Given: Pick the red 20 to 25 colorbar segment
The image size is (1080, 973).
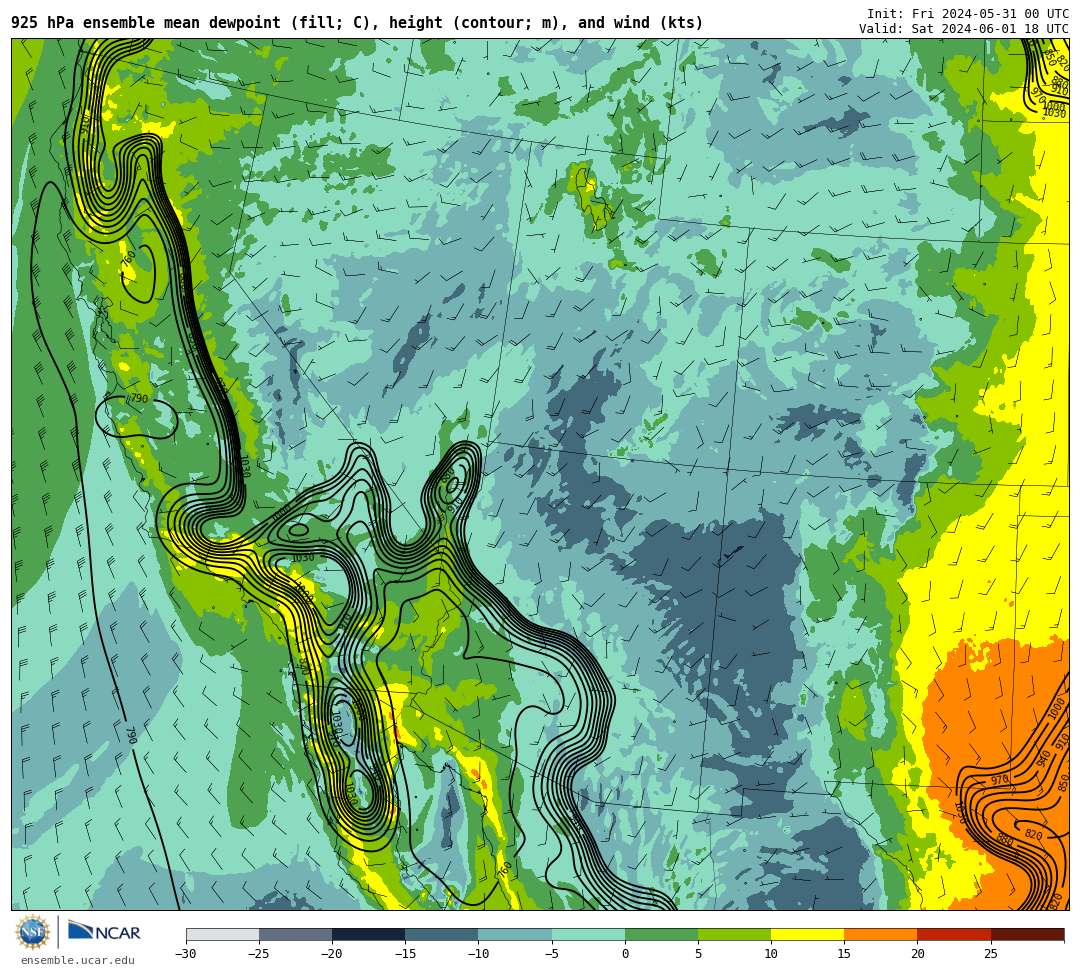Looking at the screenshot, I should click(x=954, y=934).
